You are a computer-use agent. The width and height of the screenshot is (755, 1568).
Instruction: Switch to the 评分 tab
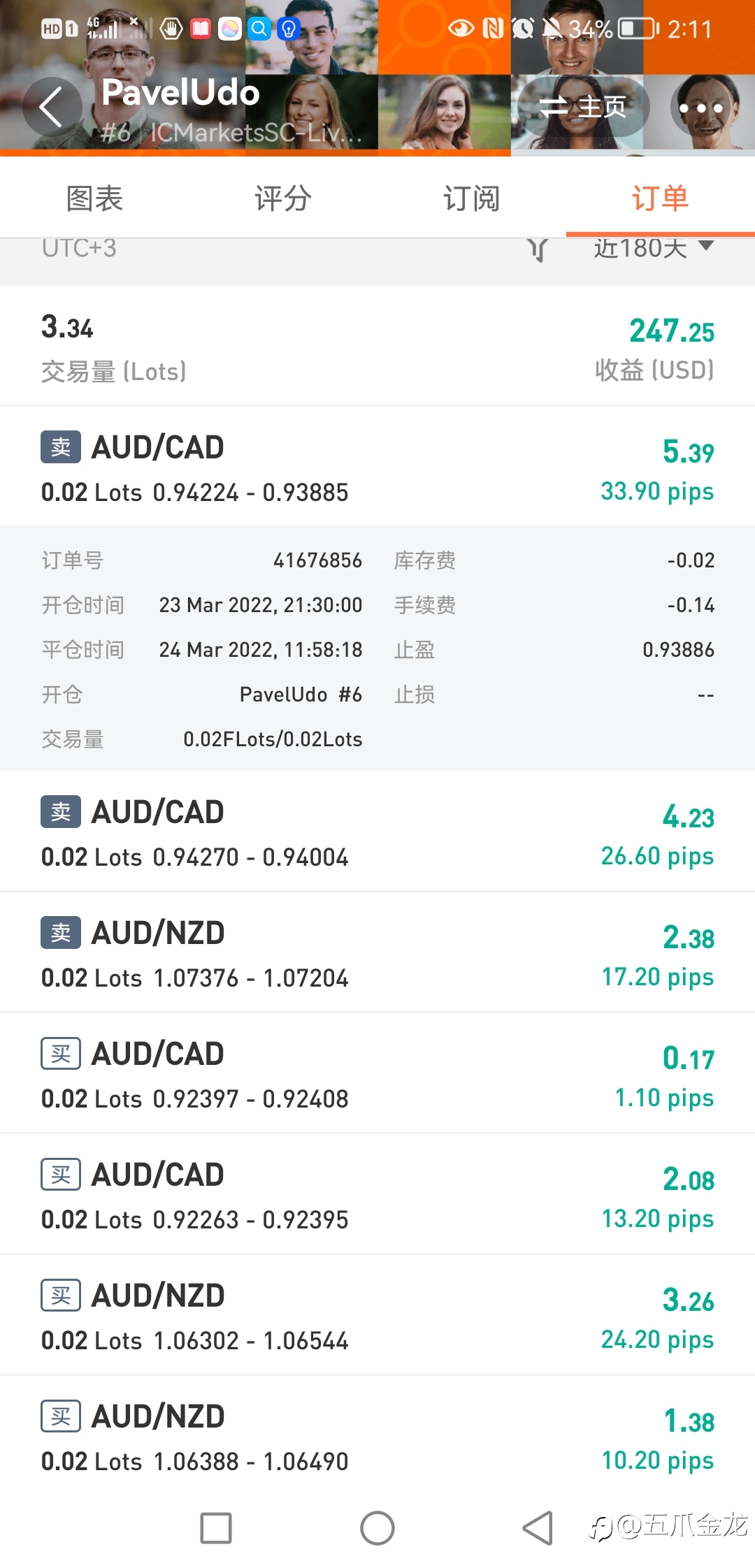click(283, 198)
